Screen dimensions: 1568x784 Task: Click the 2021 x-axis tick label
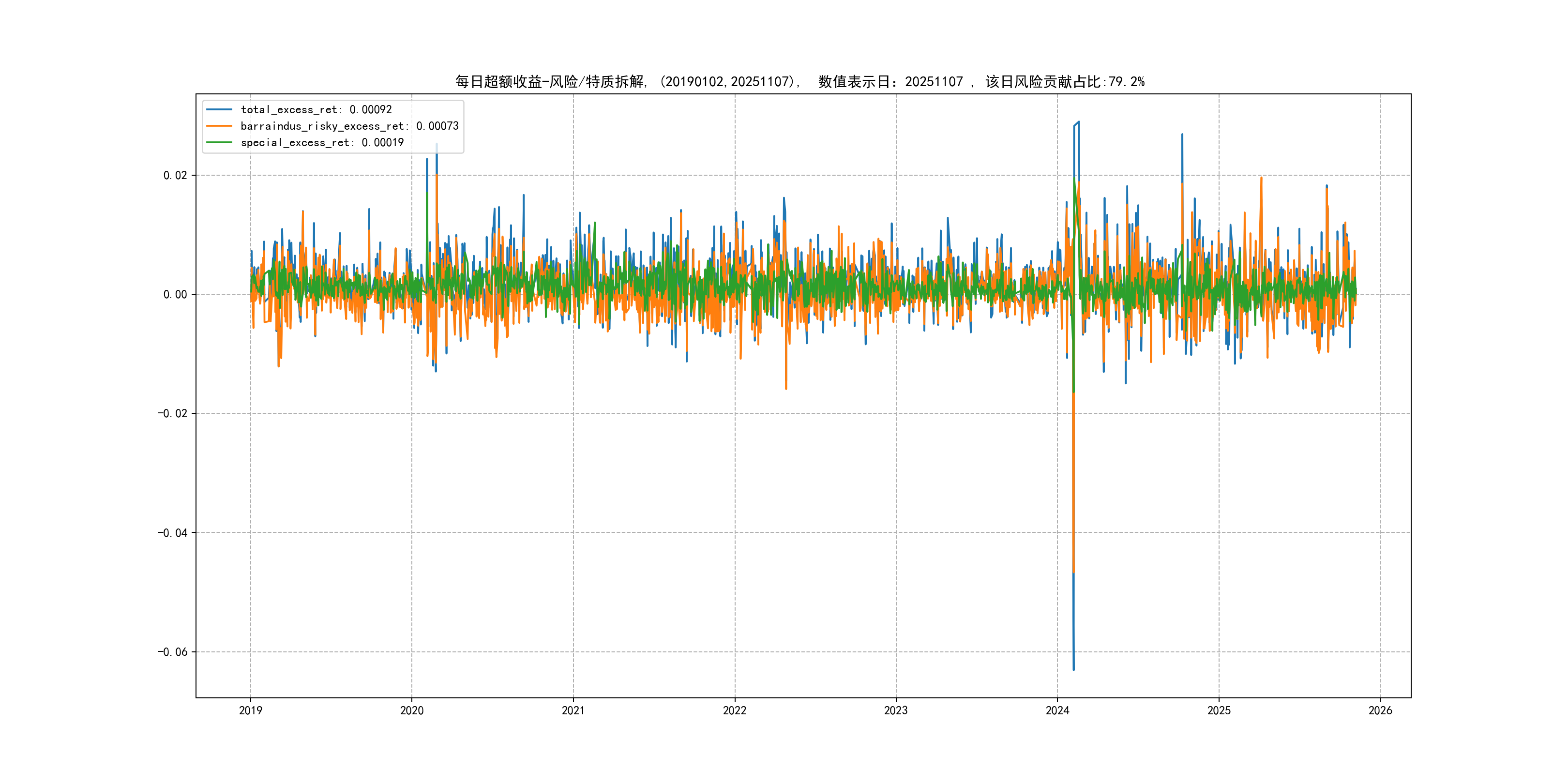click(573, 710)
